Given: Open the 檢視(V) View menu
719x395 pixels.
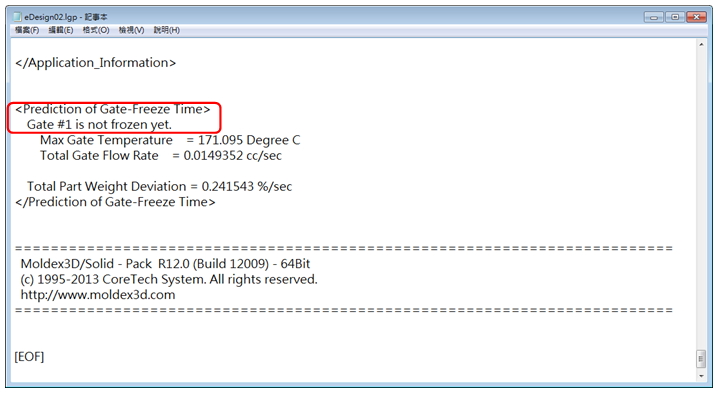Looking at the screenshot, I should pyautogui.click(x=131, y=30).
